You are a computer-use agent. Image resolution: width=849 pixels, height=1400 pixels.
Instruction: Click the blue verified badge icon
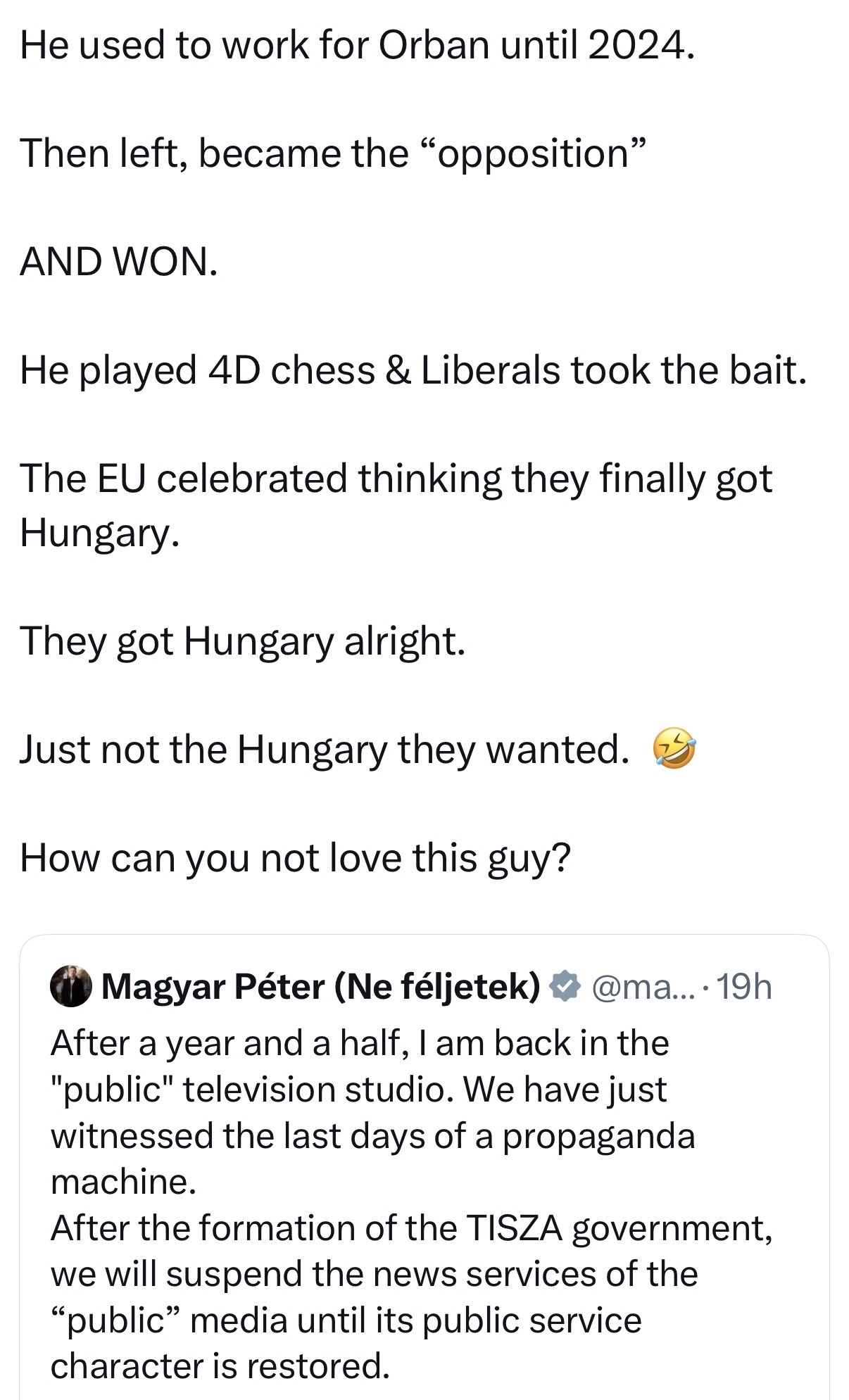tap(564, 986)
